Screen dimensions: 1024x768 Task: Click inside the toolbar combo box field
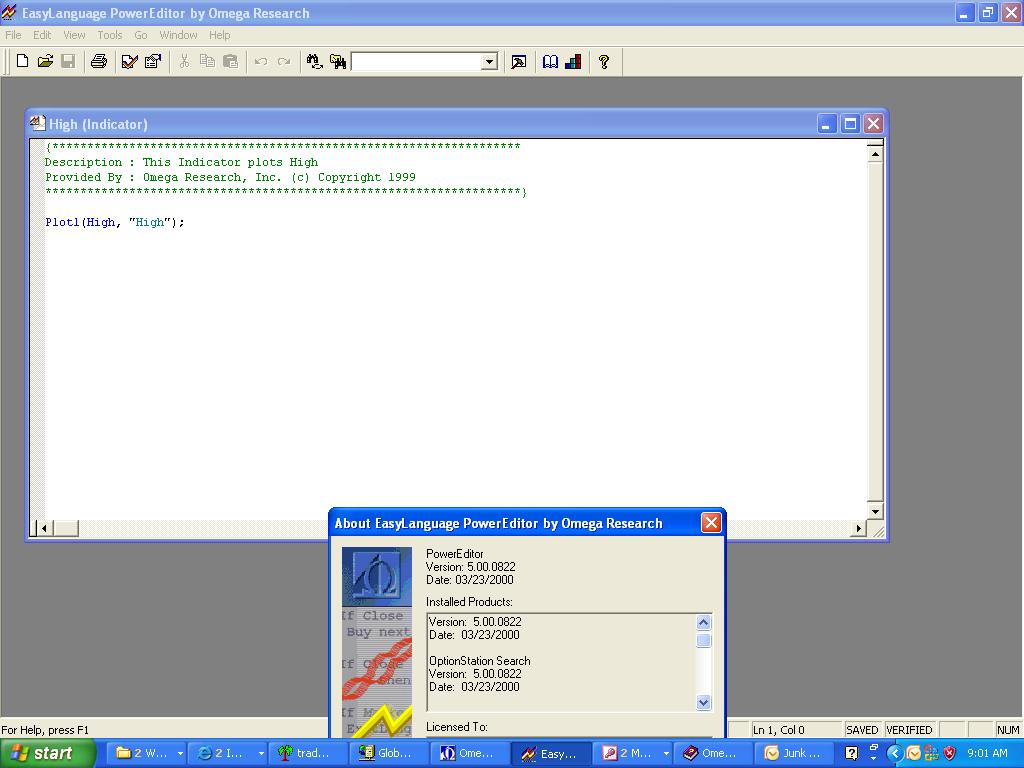click(x=417, y=62)
